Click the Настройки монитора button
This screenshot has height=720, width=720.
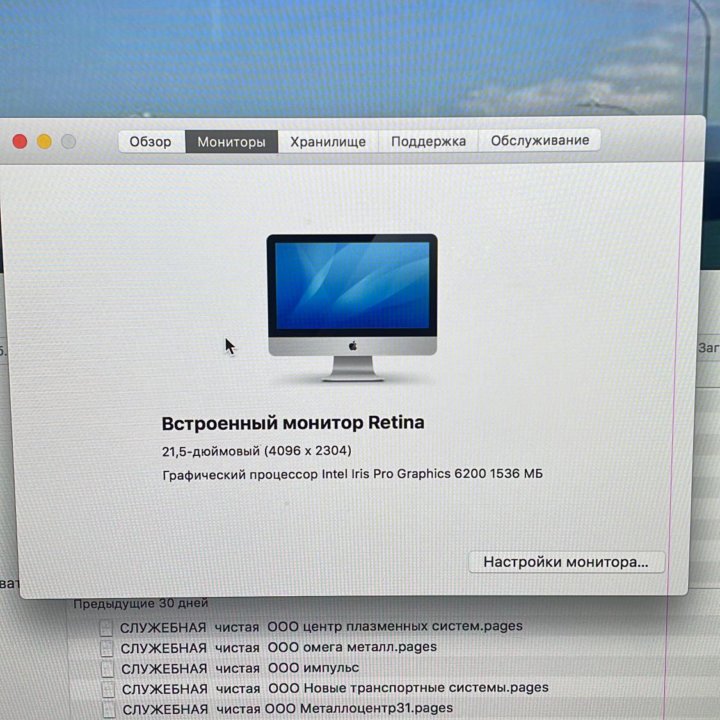(x=566, y=562)
